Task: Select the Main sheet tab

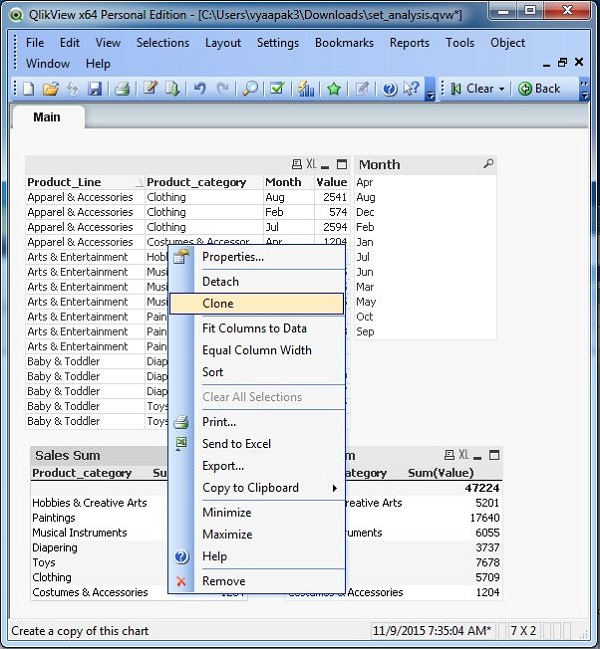Action: [x=47, y=117]
